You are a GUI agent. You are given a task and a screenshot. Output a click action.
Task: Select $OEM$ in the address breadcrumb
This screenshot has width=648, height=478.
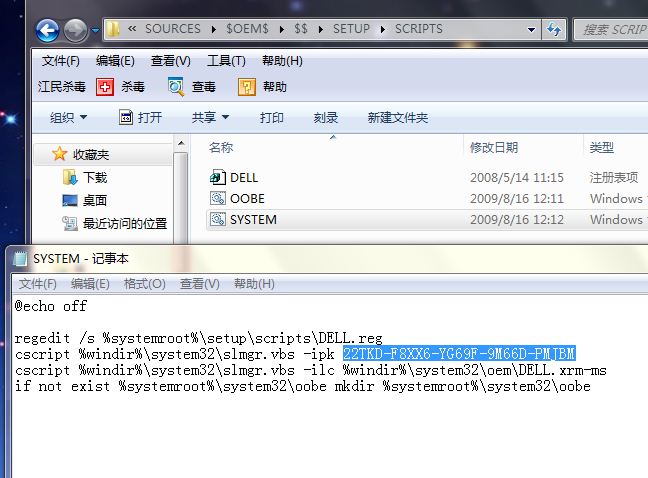click(247, 29)
